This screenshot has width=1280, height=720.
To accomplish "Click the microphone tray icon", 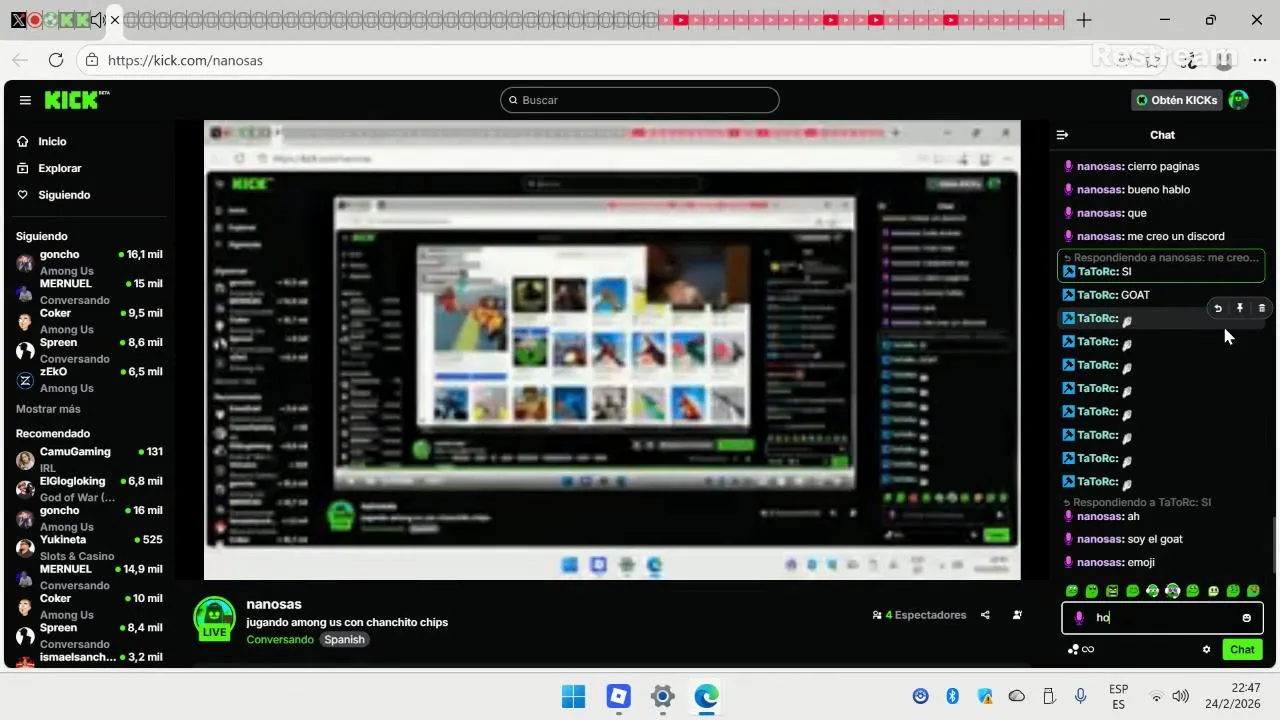I will (1080, 696).
